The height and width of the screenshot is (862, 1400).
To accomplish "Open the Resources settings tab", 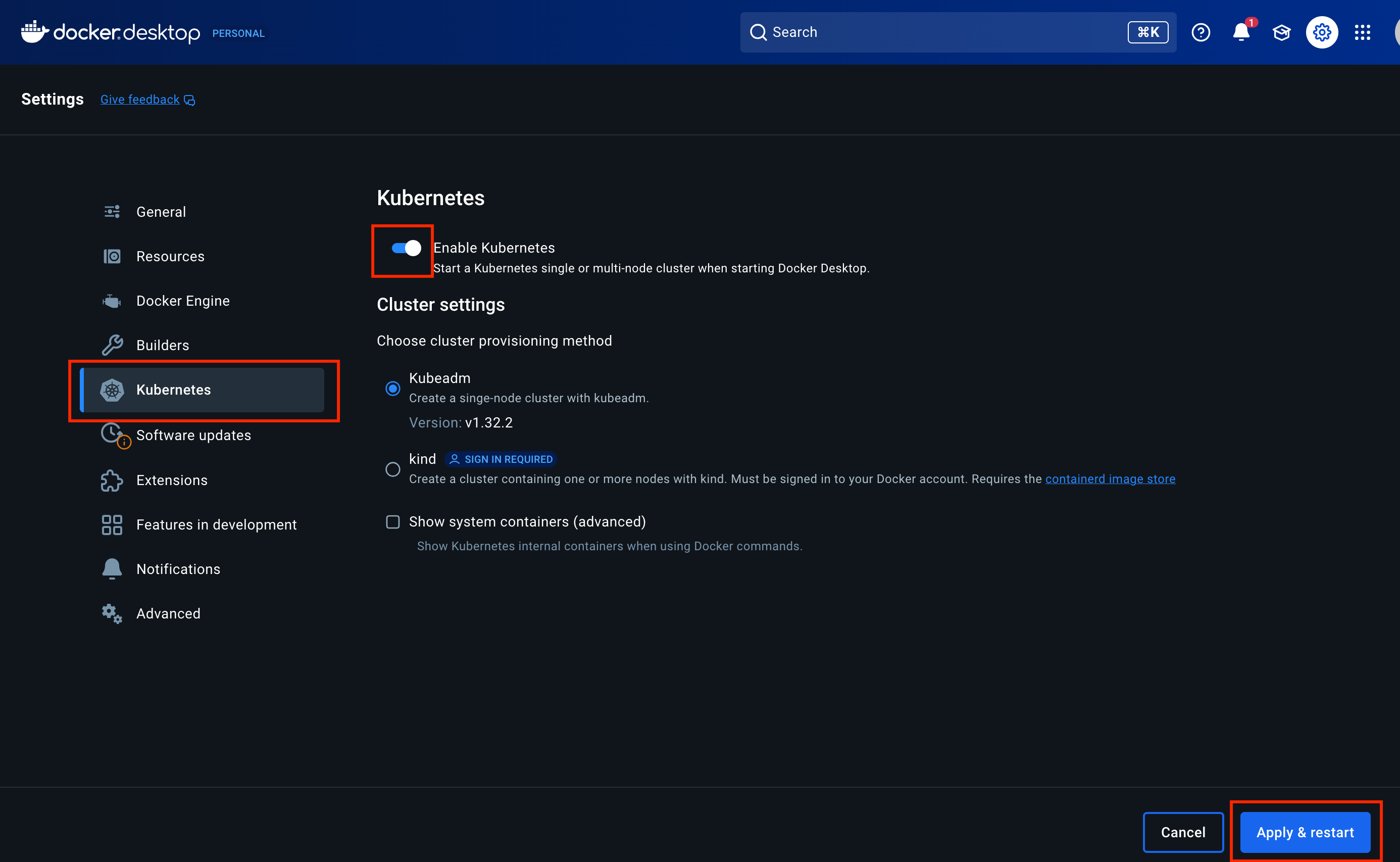I will pyautogui.click(x=203, y=257).
